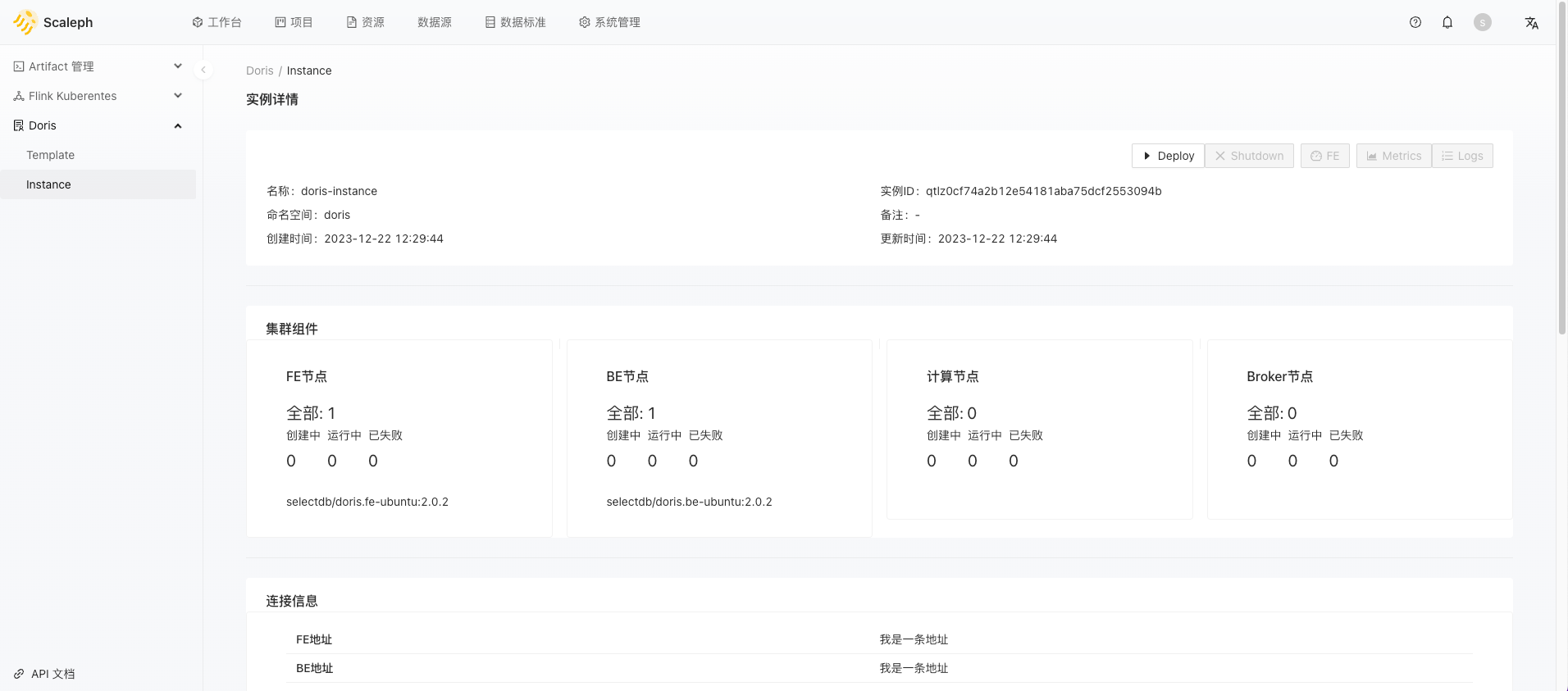Image resolution: width=1568 pixels, height=691 pixels.
Task: Collapse the sidebar with the arrow toggle
Action: (x=203, y=70)
